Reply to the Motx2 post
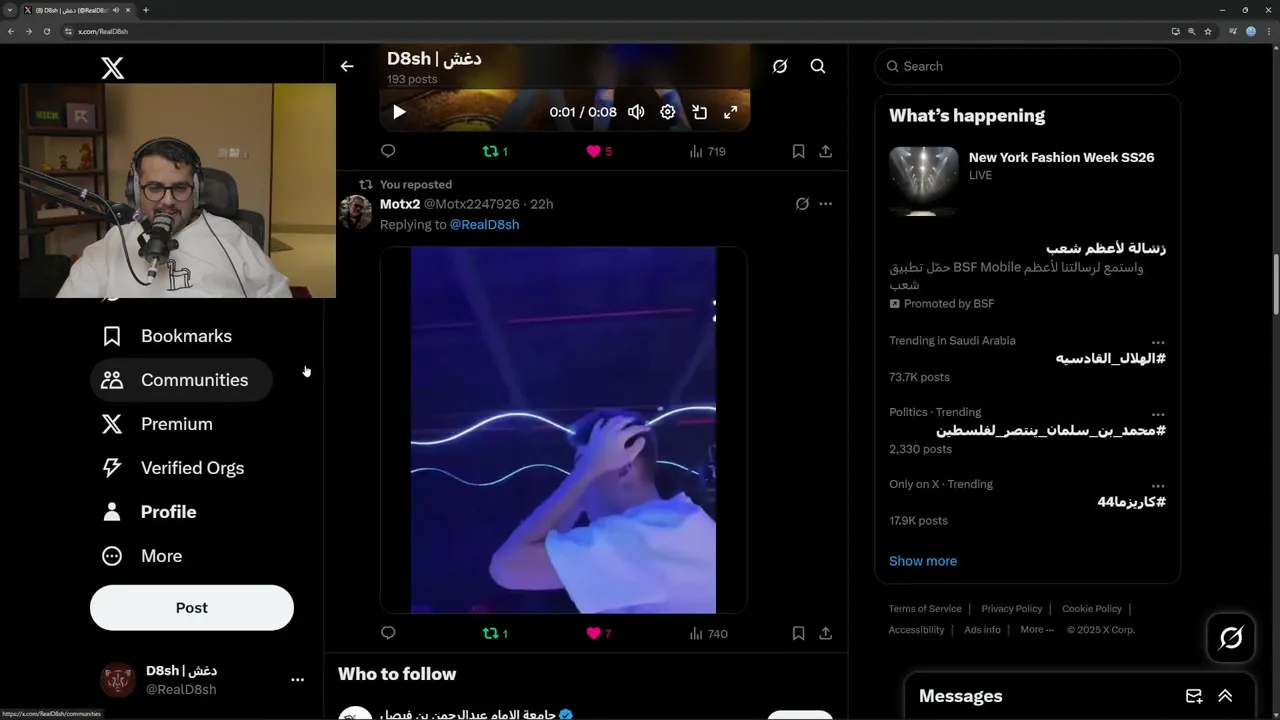 pyautogui.click(x=388, y=633)
